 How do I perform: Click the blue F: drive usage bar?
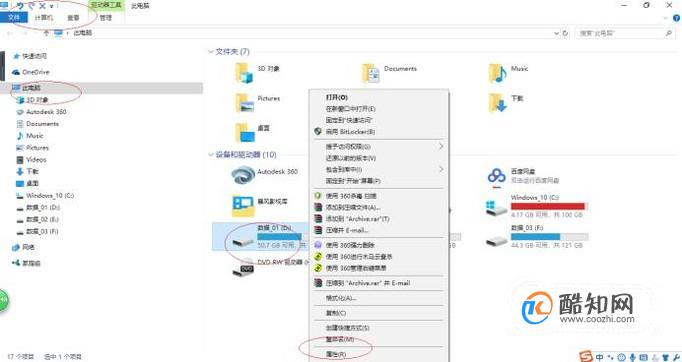pyautogui.click(x=549, y=237)
